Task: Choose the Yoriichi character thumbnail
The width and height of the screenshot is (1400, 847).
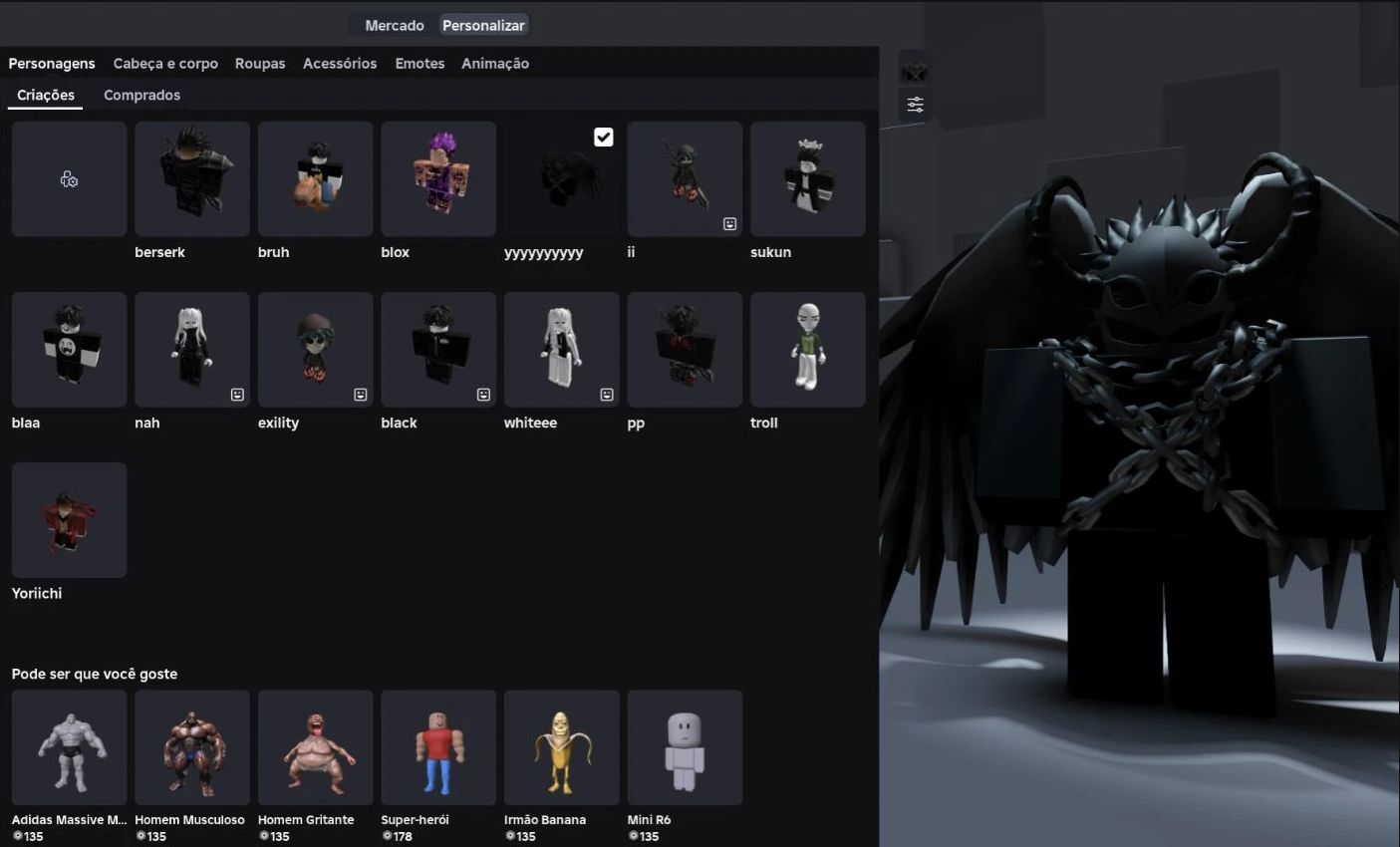Action: click(69, 520)
